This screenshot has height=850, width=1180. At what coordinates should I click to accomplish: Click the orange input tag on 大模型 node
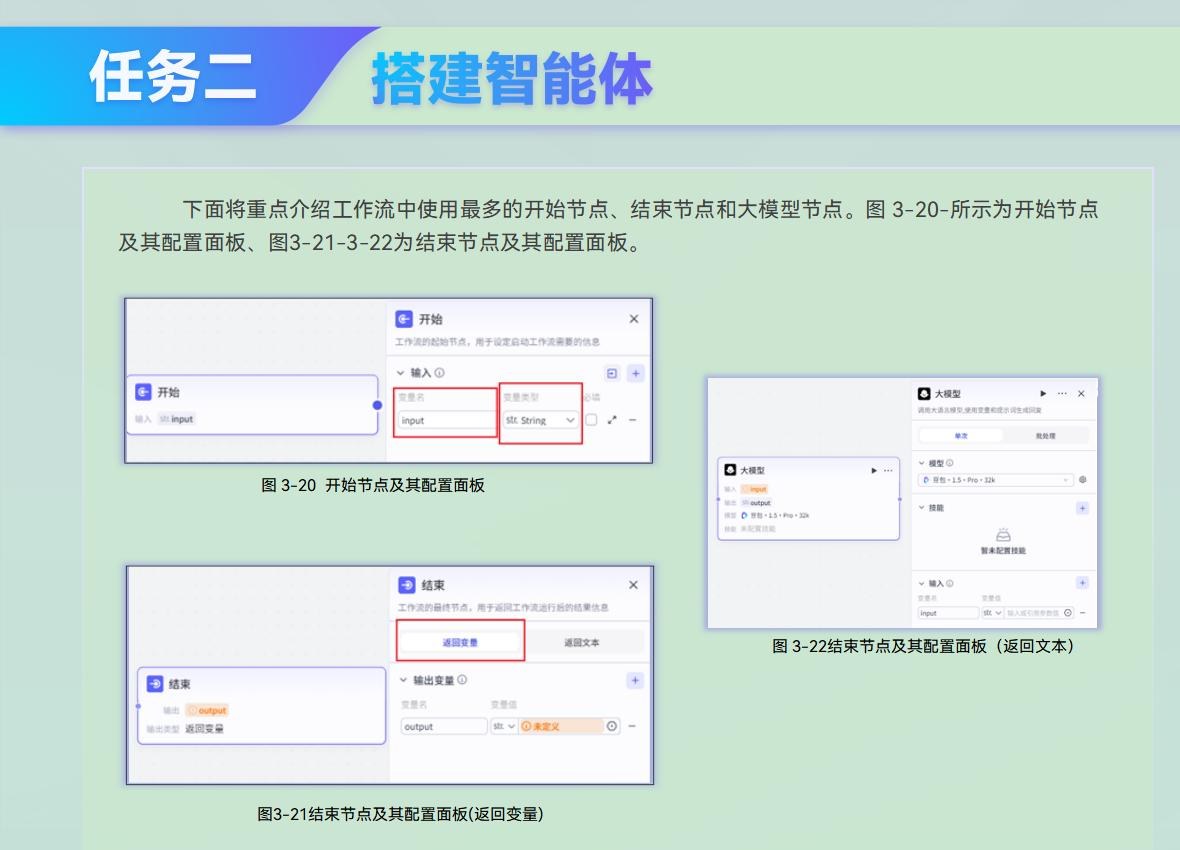(x=755, y=489)
